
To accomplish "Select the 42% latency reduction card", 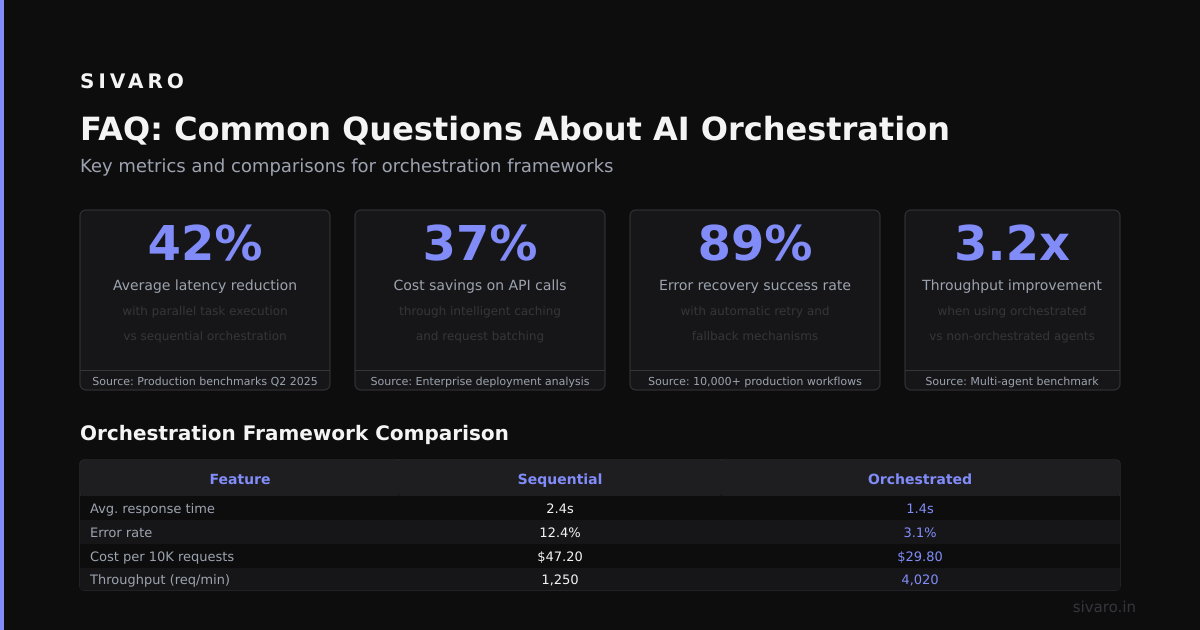I will click(x=205, y=300).
